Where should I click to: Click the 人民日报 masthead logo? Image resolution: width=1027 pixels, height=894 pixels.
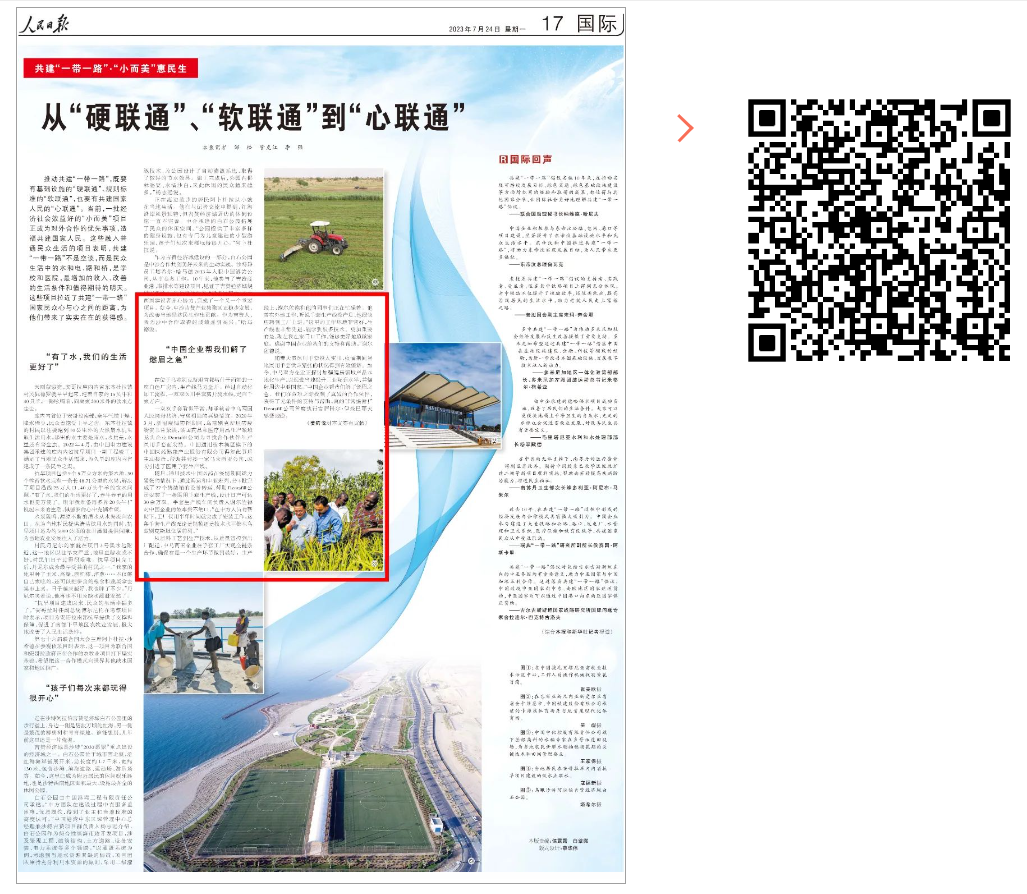pyautogui.click(x=44, y=24)
